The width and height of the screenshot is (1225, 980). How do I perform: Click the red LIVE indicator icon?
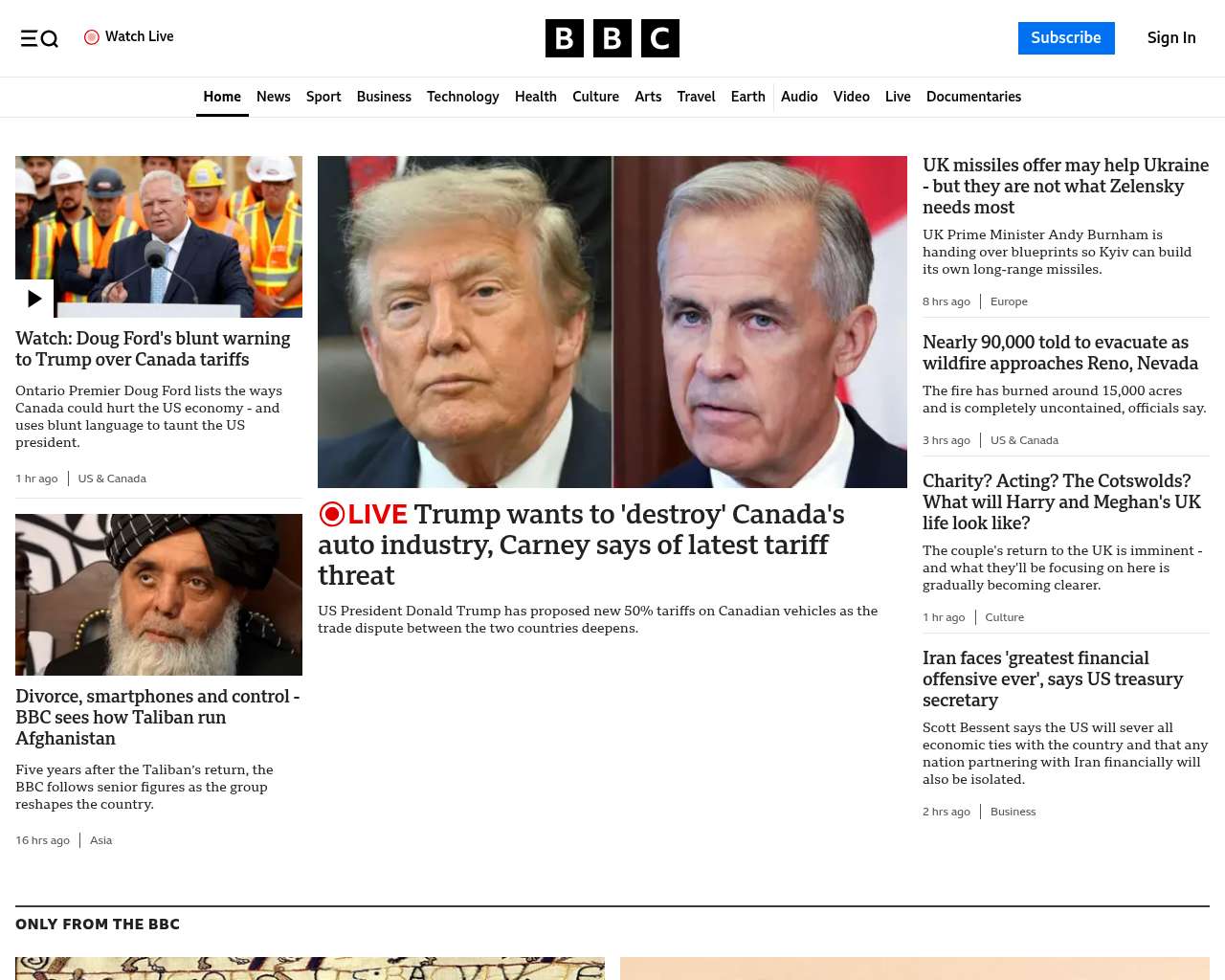coord(331,514)
